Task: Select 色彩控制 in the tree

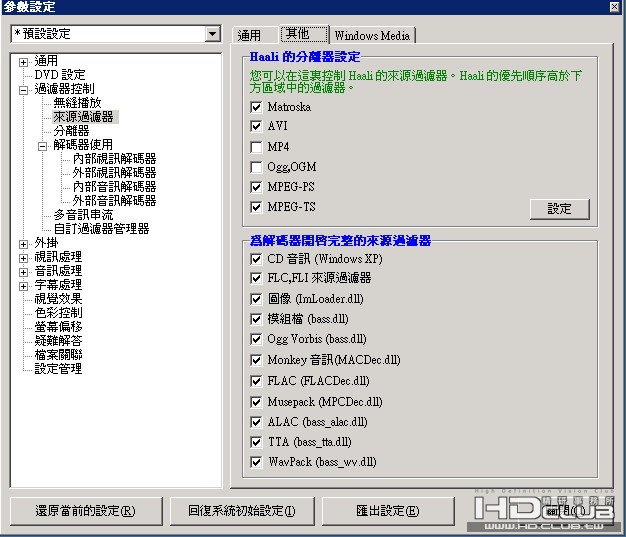Action: pos(58,313)
